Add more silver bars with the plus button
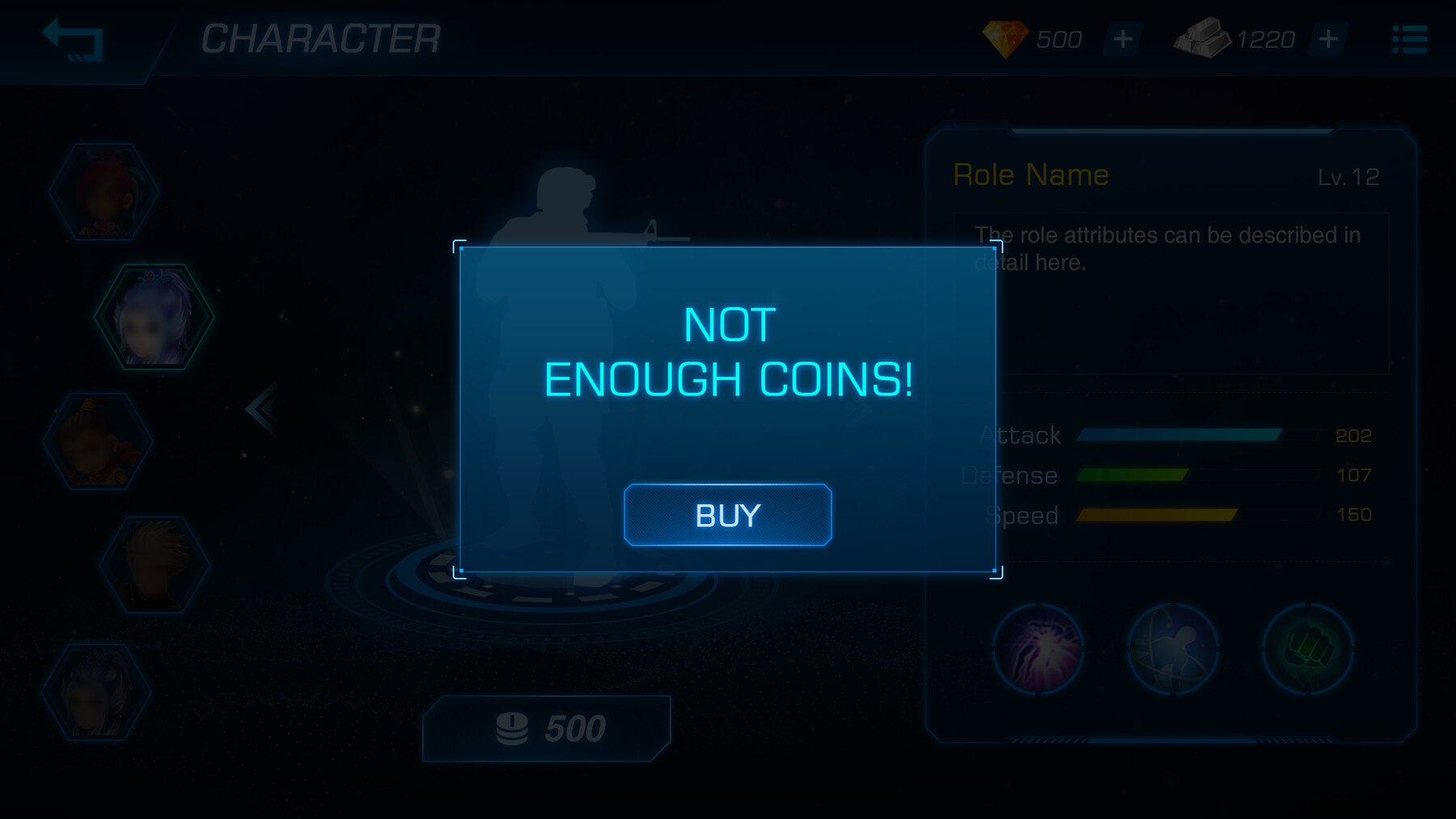Image resolution: width=1456 pixels, height=819 pixels. pos(1328,39)
